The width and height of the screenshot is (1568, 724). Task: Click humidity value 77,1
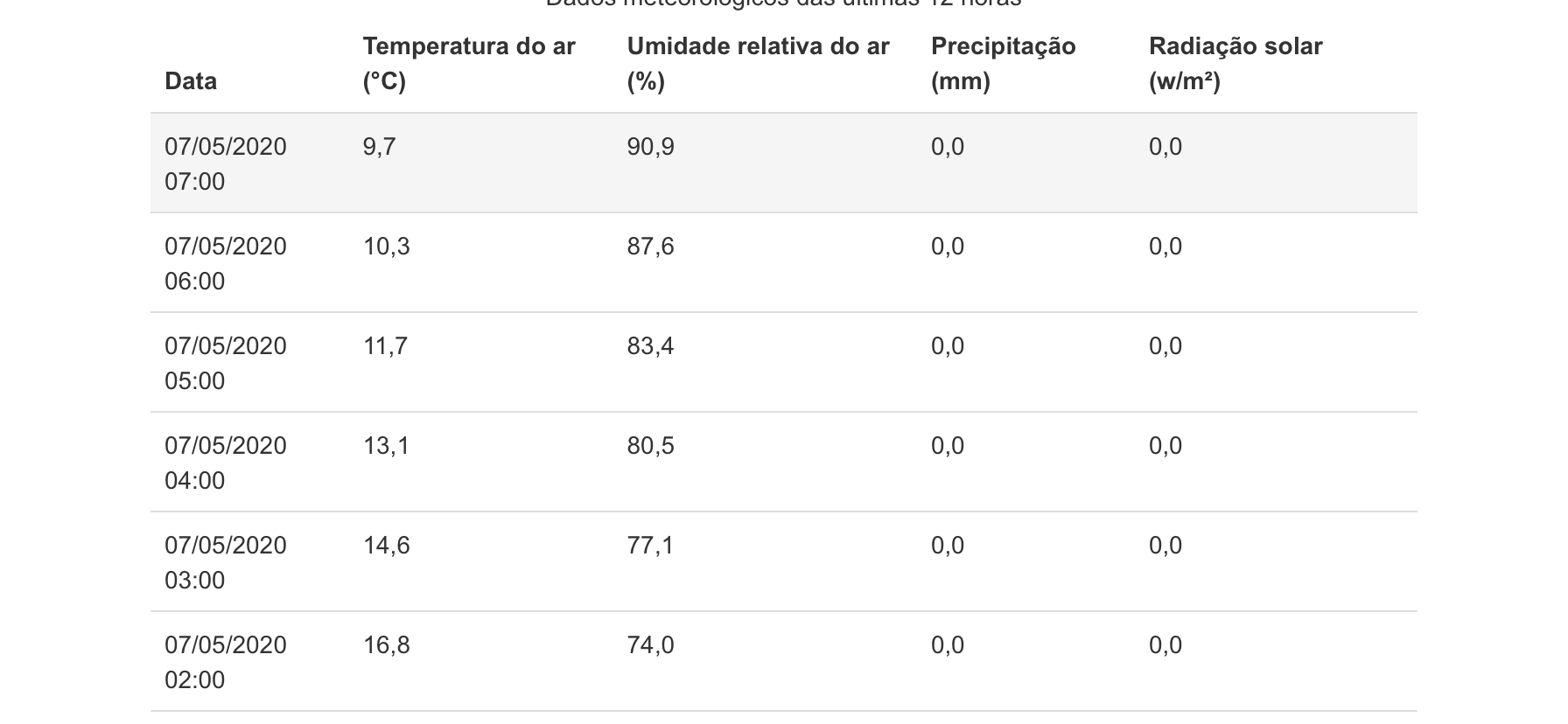pos(651,545)
